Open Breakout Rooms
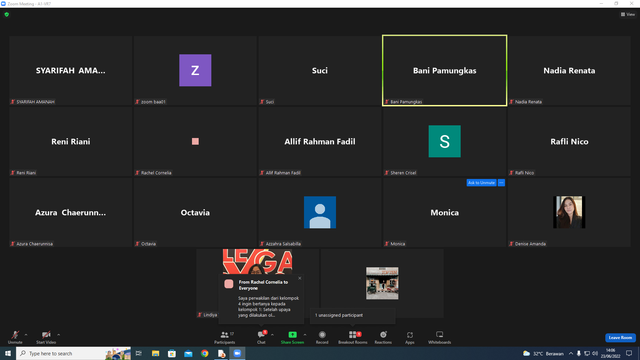 (353, 337)
